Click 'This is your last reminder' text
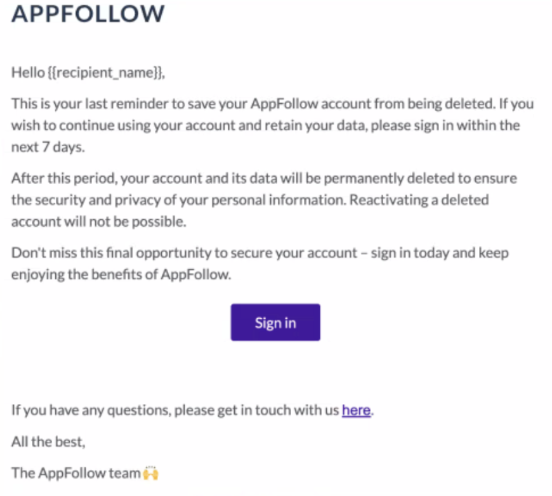 (90, 104)
